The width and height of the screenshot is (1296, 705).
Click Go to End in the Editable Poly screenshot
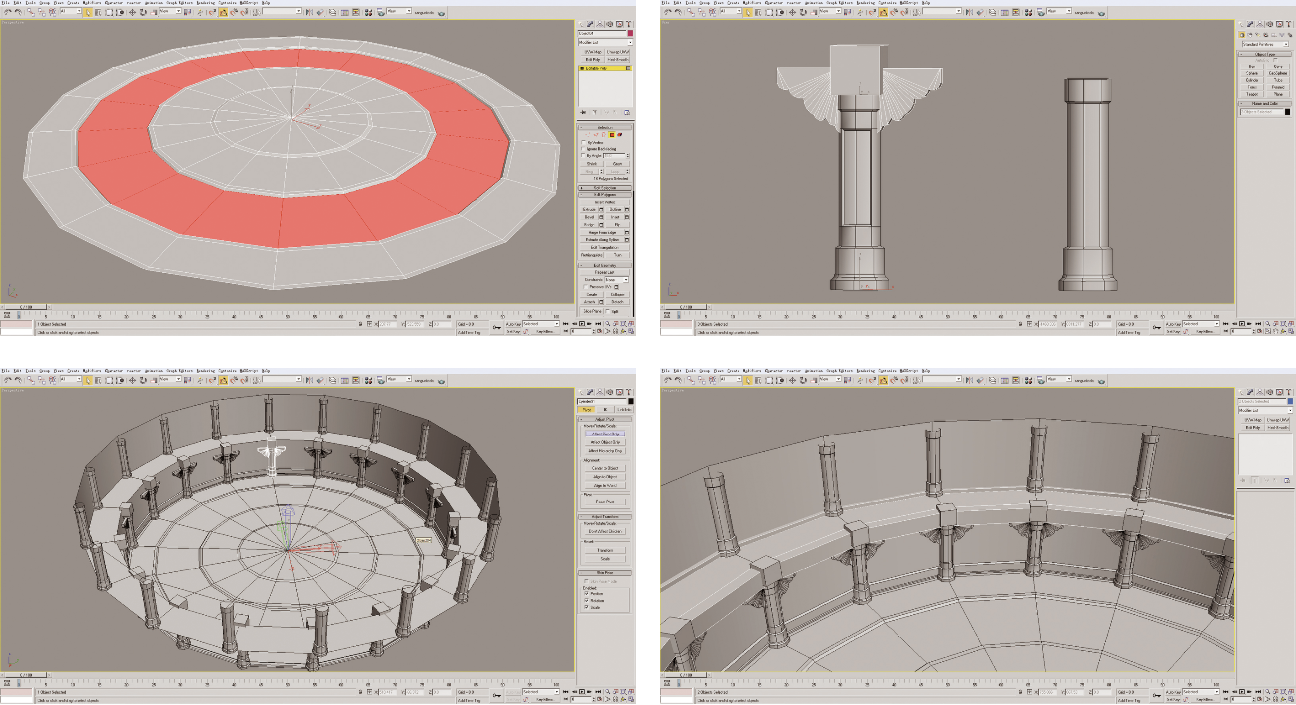click(598, 324)
